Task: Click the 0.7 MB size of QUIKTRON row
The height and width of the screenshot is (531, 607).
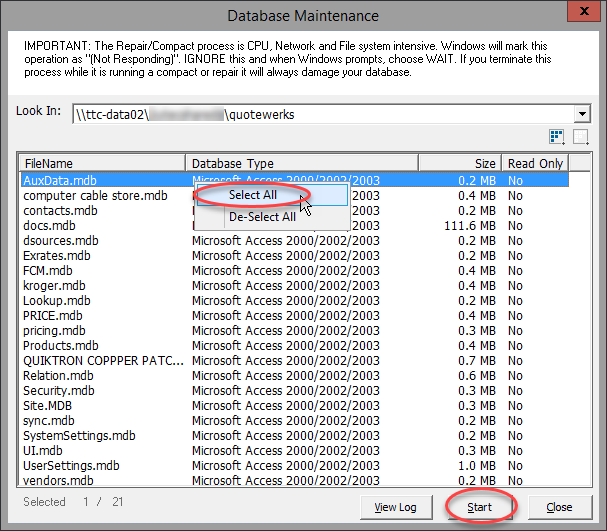Action: coord(477,361)
